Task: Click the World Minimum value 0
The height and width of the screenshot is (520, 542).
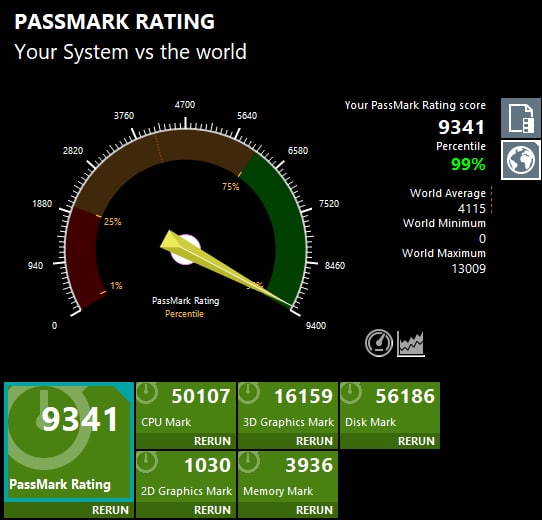Action: [483, 239]
